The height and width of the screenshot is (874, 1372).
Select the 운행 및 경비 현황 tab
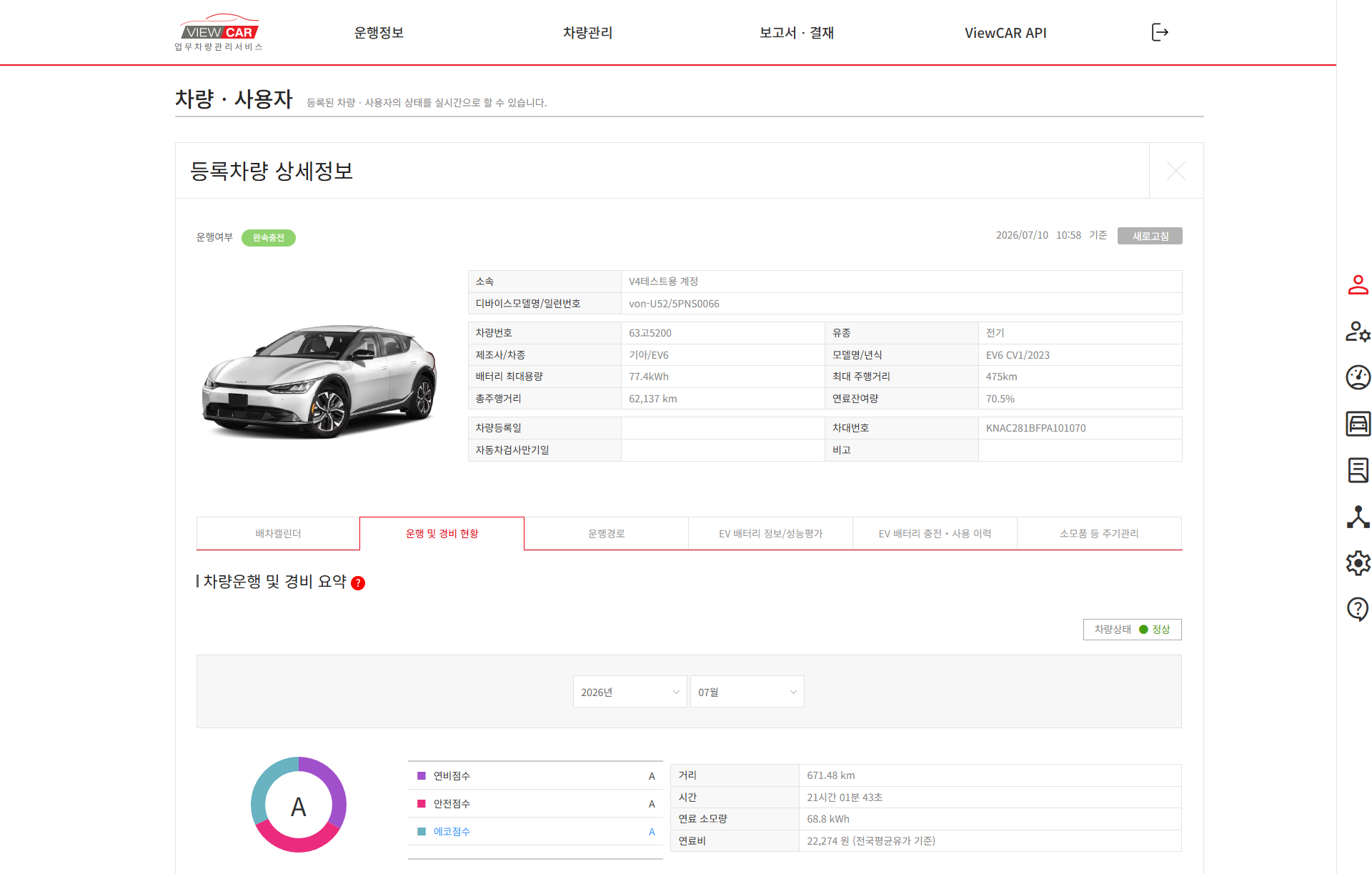(x=442, y=534)
